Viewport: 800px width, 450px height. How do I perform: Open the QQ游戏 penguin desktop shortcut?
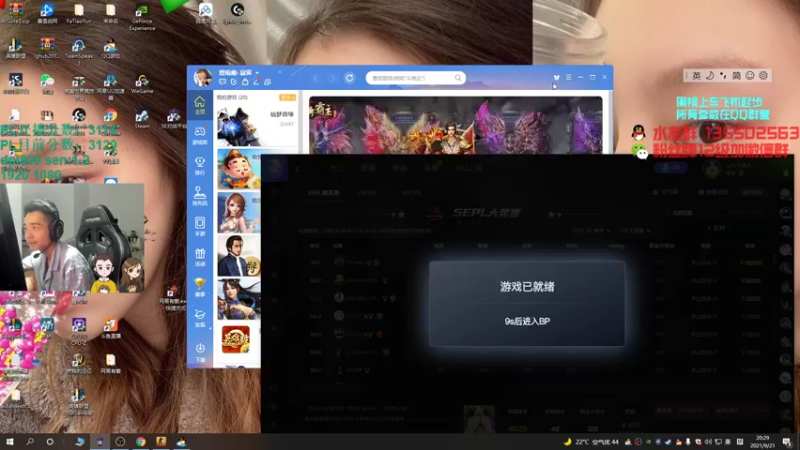110,49
